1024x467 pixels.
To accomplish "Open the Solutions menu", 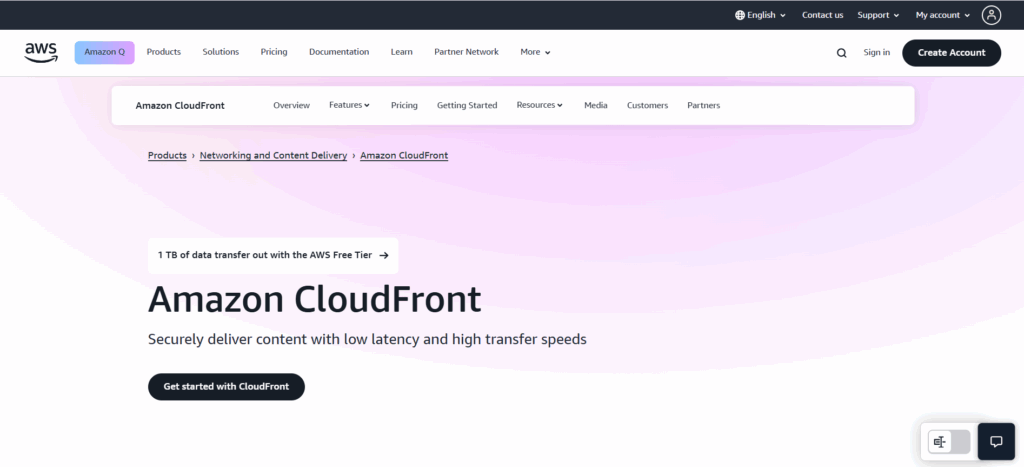I will coord(221,52).
